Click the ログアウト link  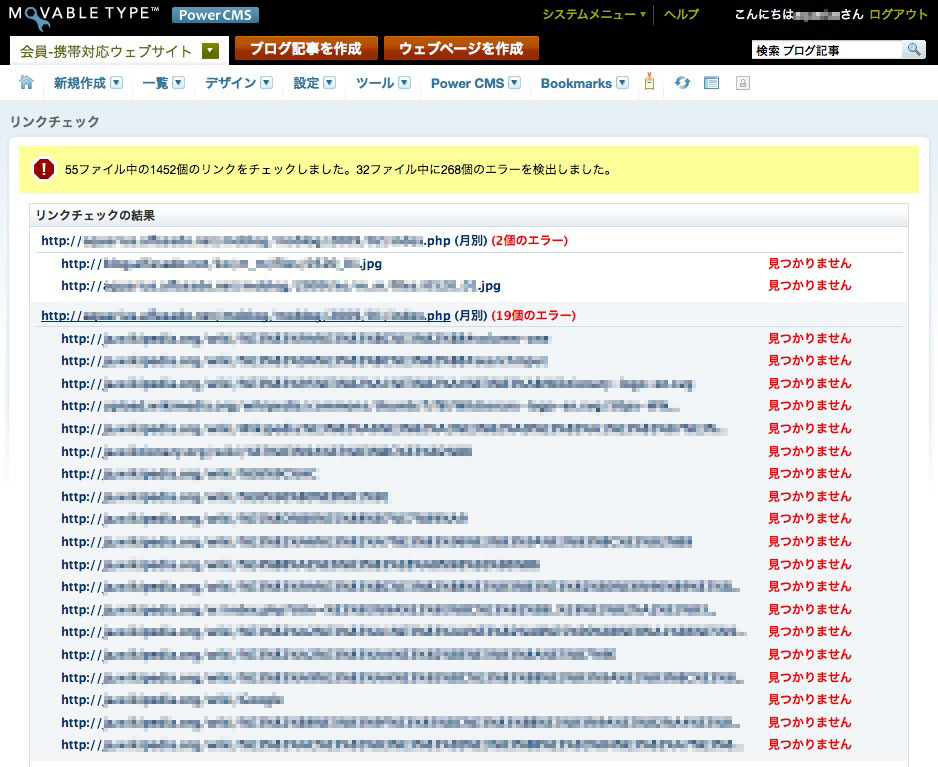[898, 14]
